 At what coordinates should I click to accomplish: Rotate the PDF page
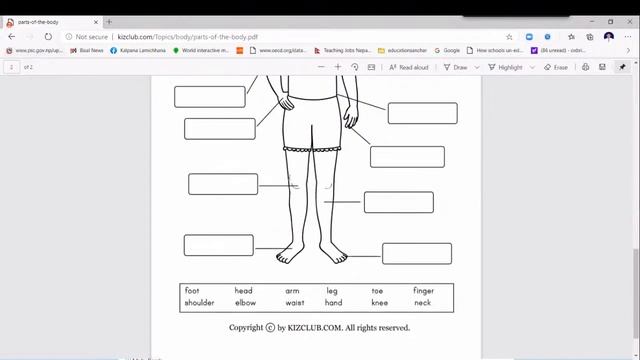354,67
